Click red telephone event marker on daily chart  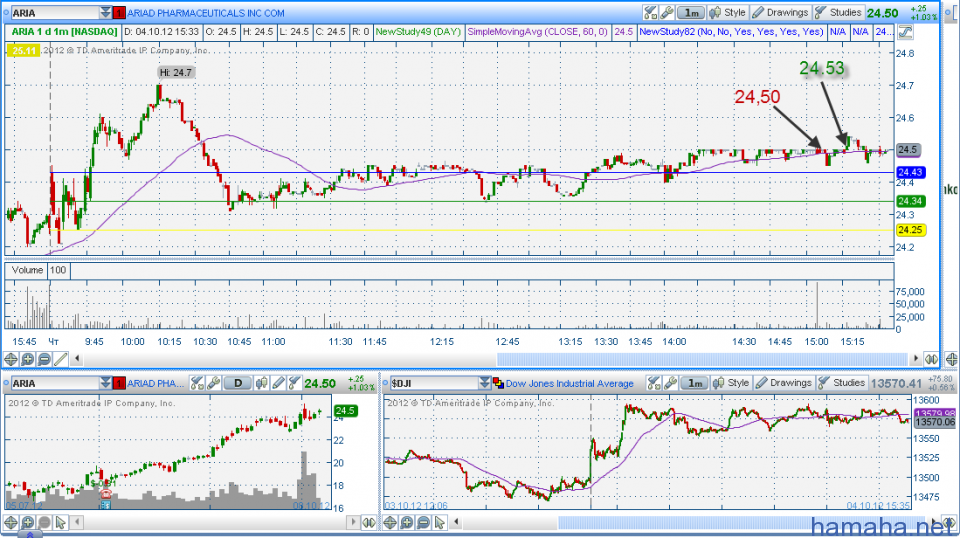tap(105, 494)
